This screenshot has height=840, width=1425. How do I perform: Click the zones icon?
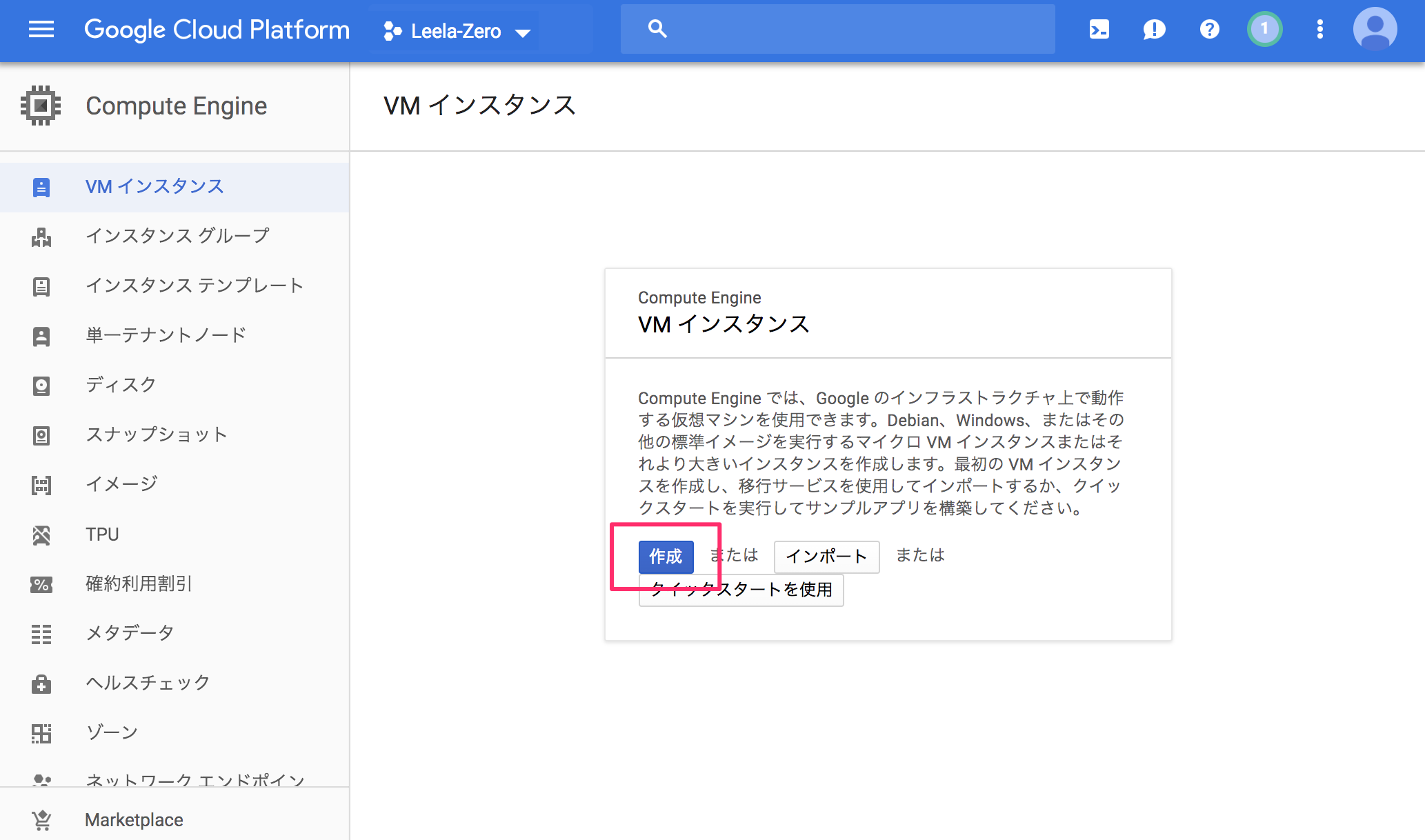[x=41, y=734]
